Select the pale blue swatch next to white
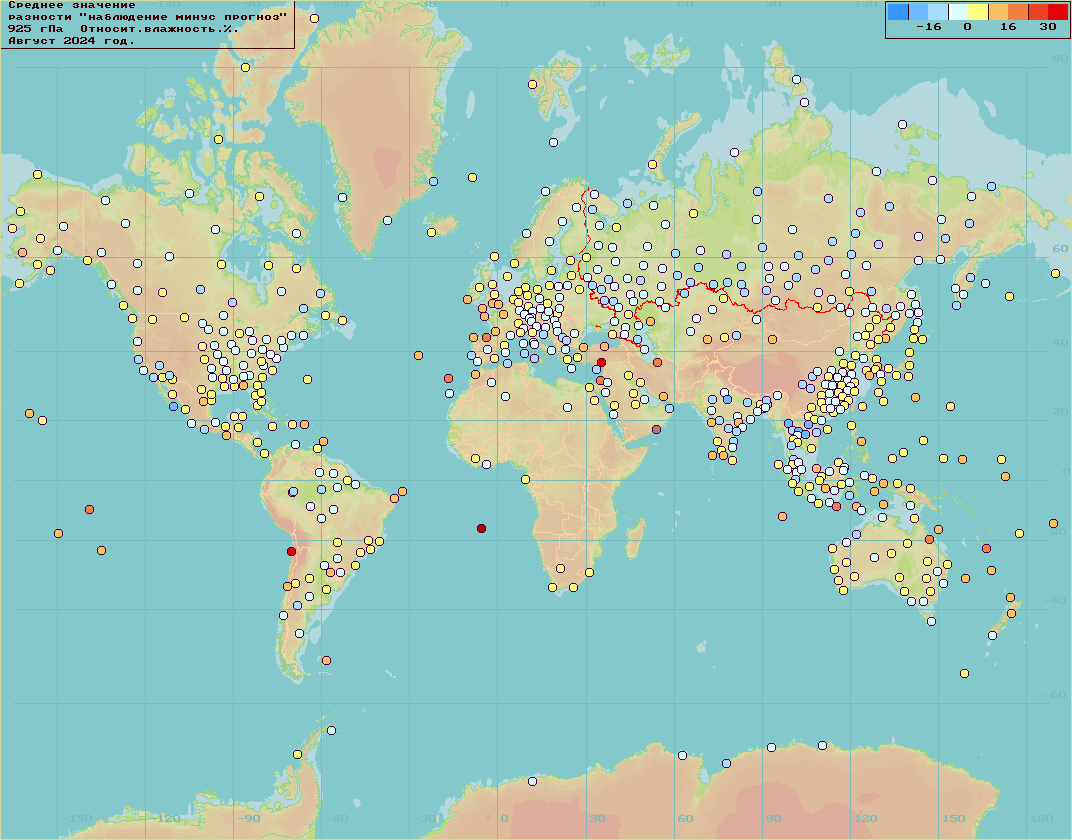This screenshot has height=840, width=1072. pyautogui.click(x=938, y=12)
